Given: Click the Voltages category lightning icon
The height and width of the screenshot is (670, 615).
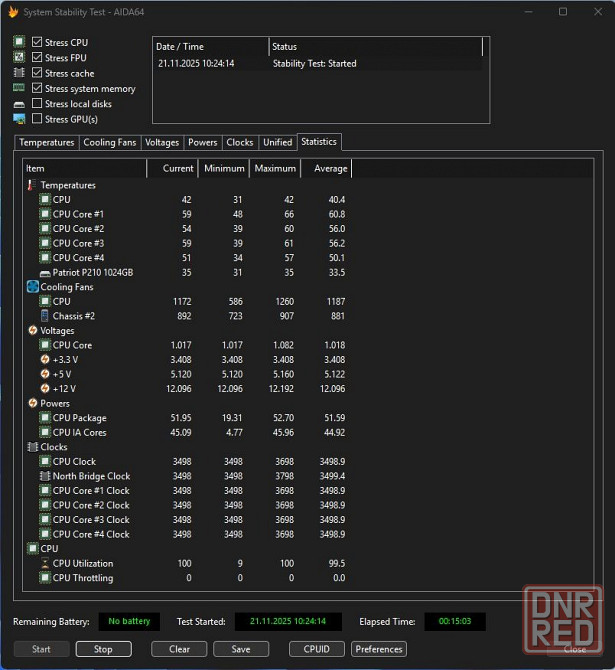Looking at the screenshot, I should 32,330.
